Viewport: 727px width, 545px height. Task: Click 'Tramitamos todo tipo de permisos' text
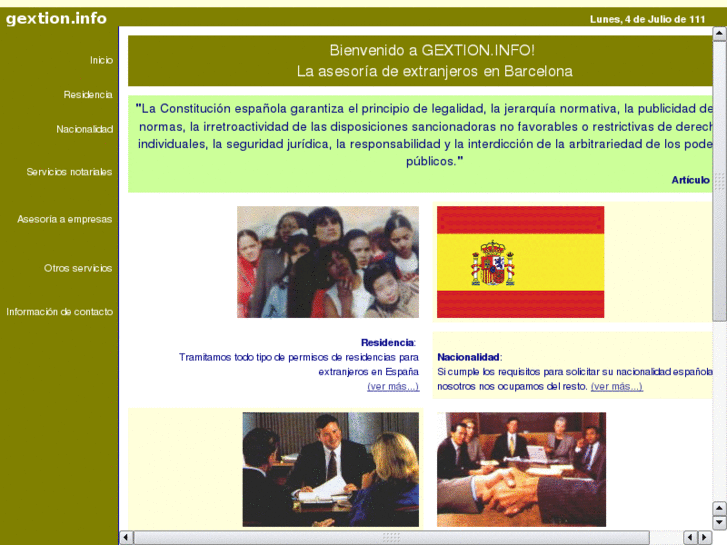click(299, 365)
